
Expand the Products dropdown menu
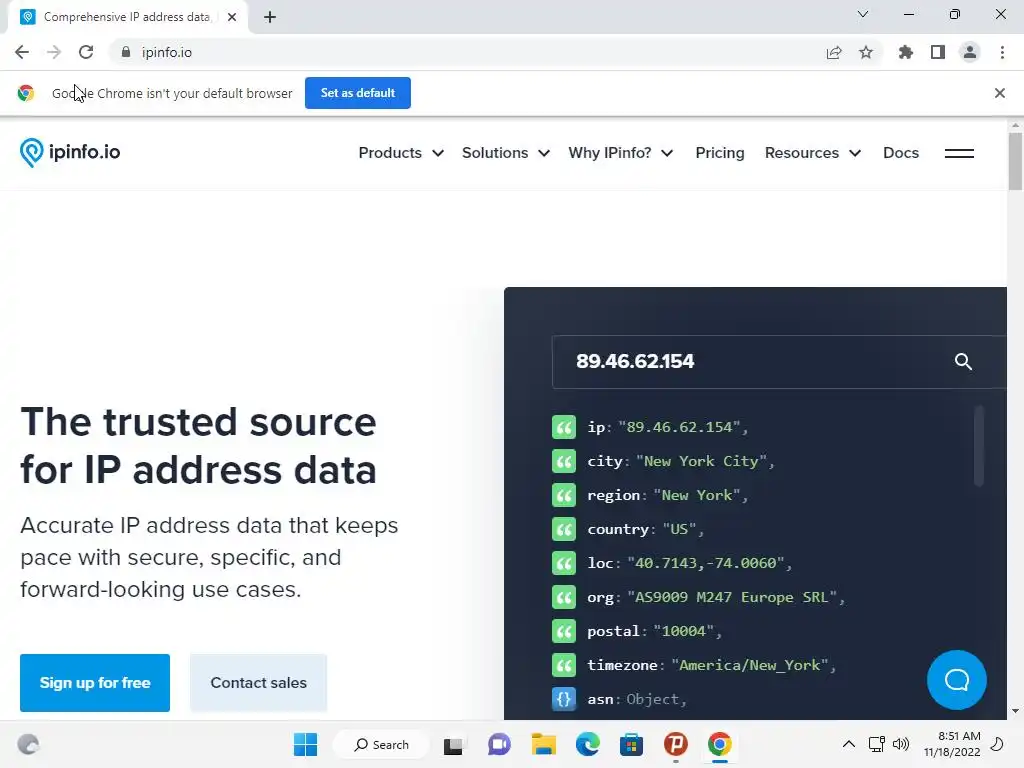click(x=401, y=153)
